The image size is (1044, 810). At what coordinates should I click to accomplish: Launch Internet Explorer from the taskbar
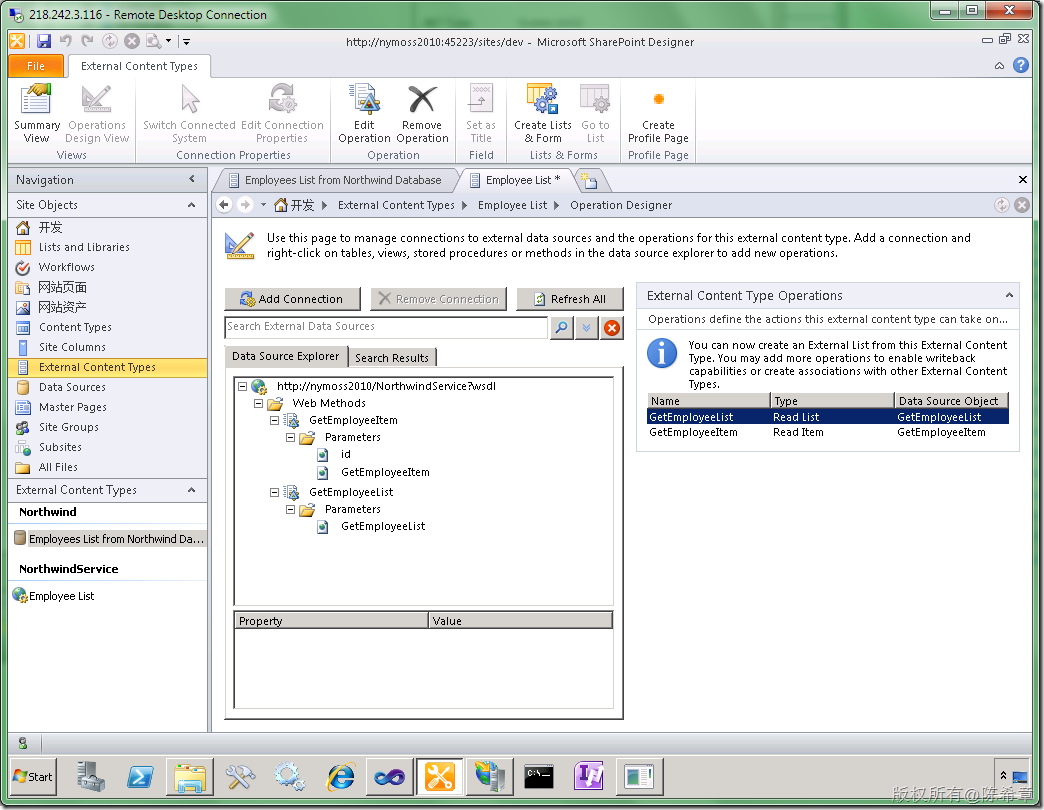click(x=340, y=777)
